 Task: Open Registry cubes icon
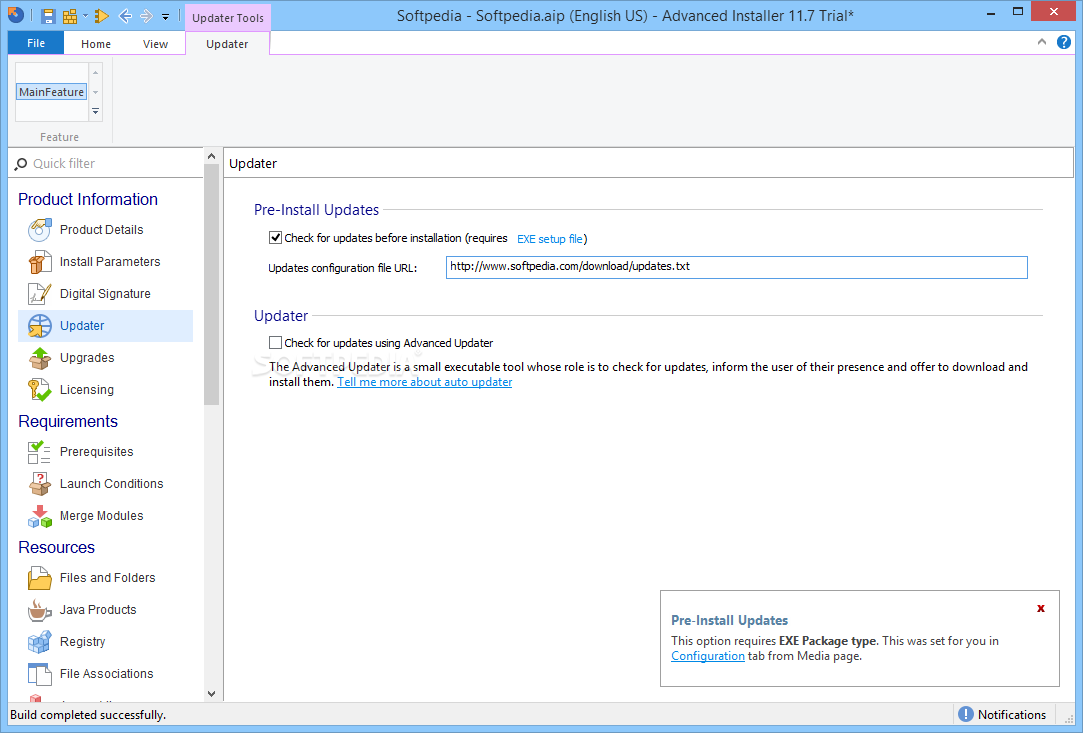tap(39, 642)
